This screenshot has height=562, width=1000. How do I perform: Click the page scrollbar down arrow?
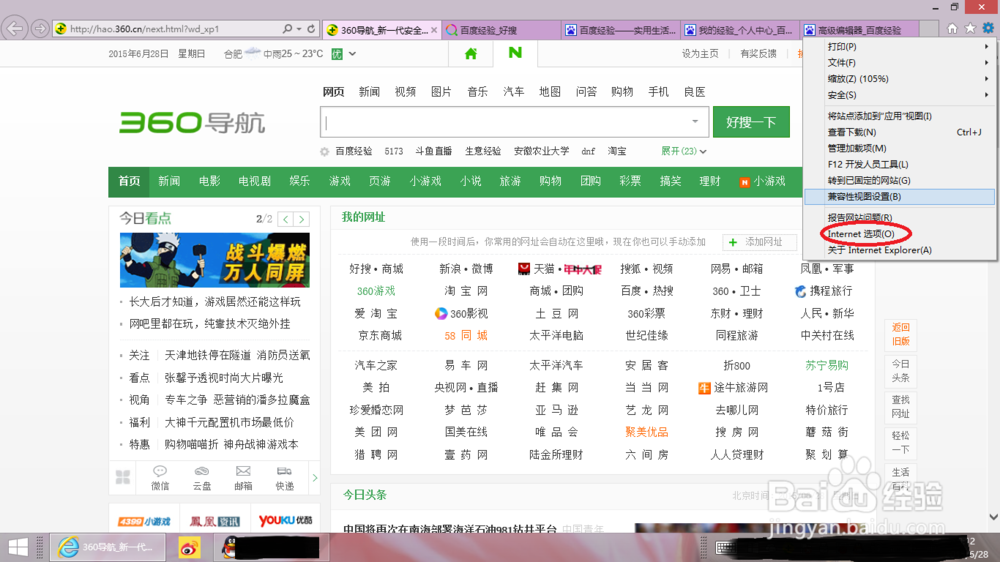(x=994, y=517)
